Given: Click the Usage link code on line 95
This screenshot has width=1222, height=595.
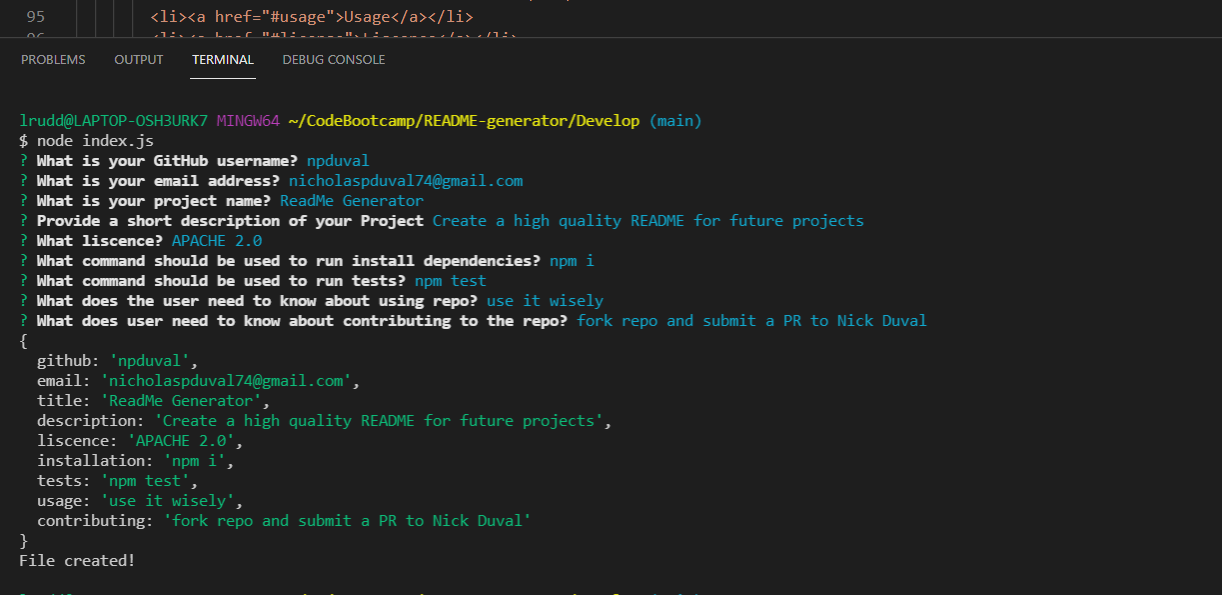Looking at the screenshot, I should (x=312, y=17).
